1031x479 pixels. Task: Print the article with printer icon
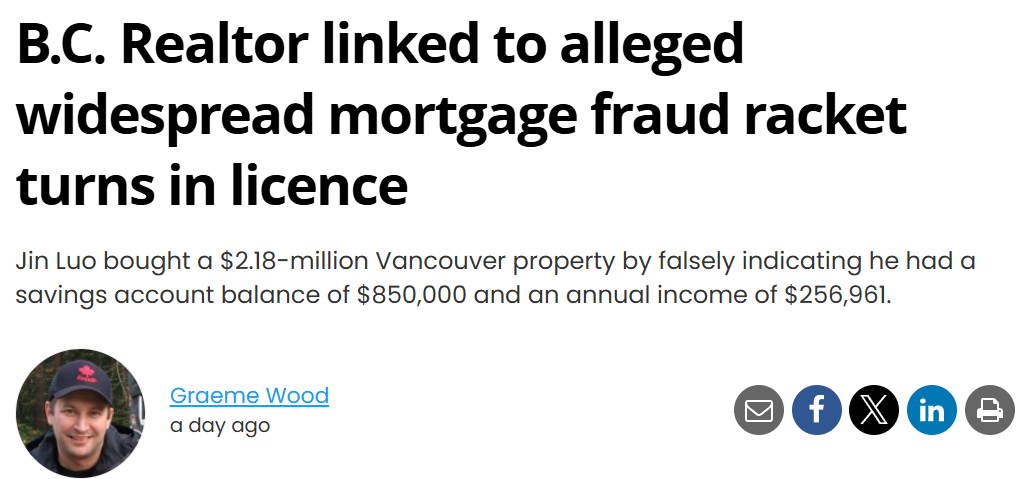coord(990,410)
